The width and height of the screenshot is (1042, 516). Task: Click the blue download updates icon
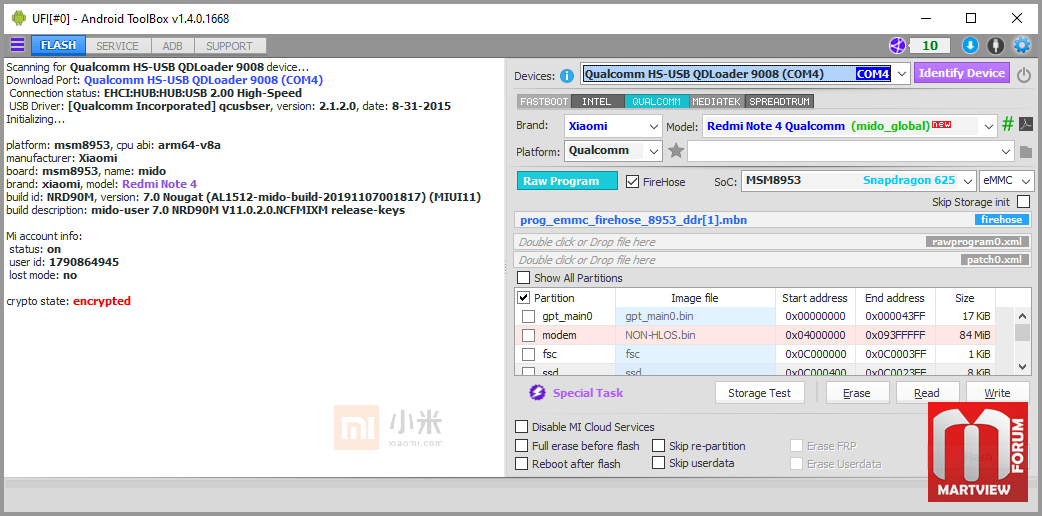[x=970, y=45]
